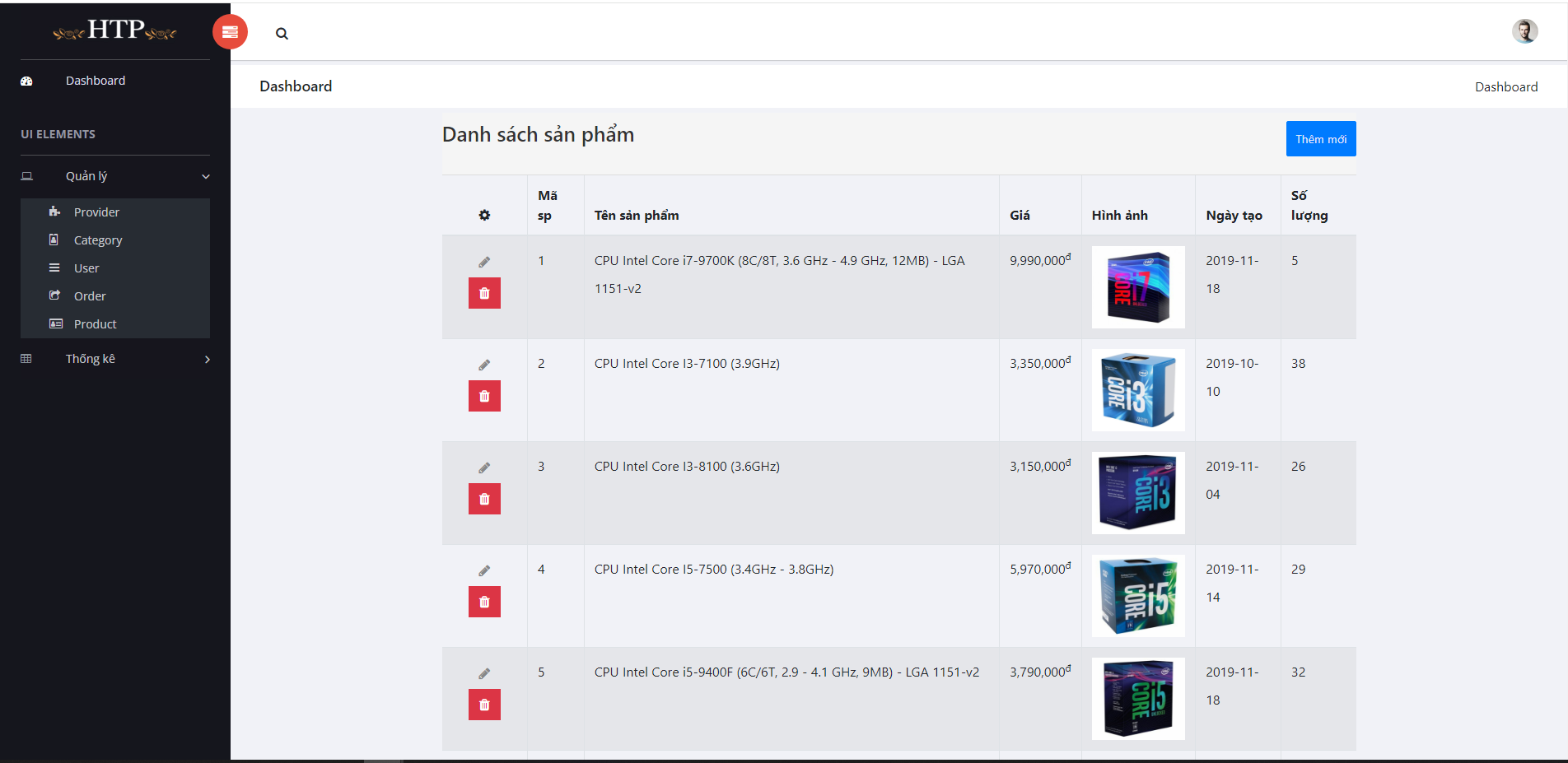Click the price 3,350,000đ
The height and width of the screenshot is (763, 1568).
(x=1040, y=362)
